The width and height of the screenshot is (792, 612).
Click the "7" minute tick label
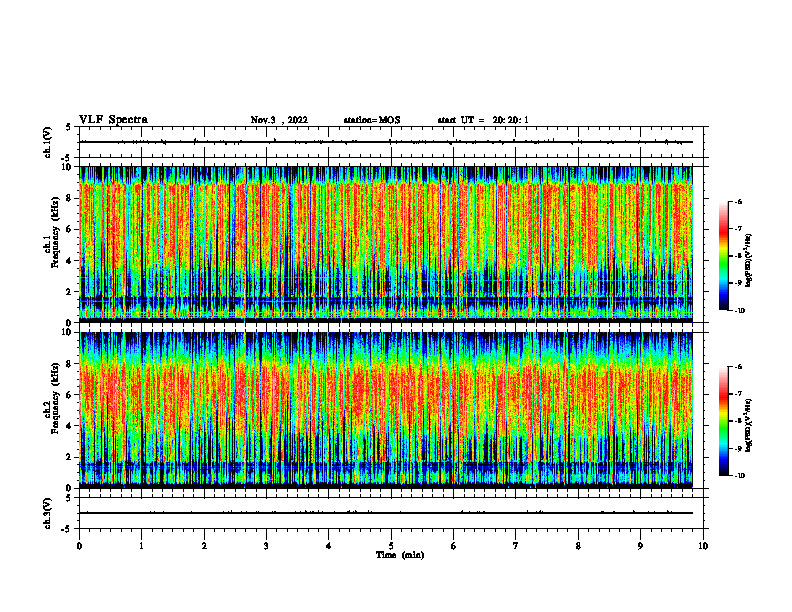click(x=516, y=546)
